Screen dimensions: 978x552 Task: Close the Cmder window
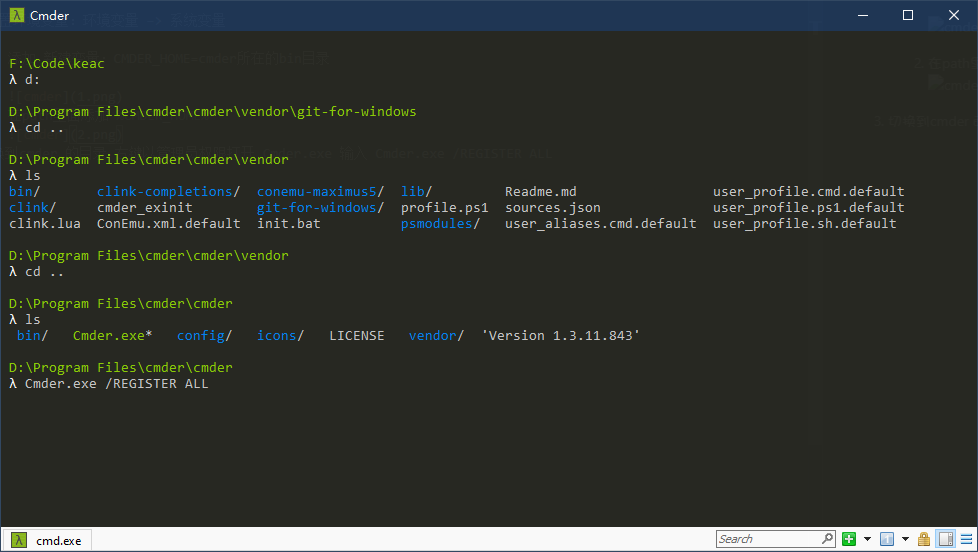[x=954, y=15]
